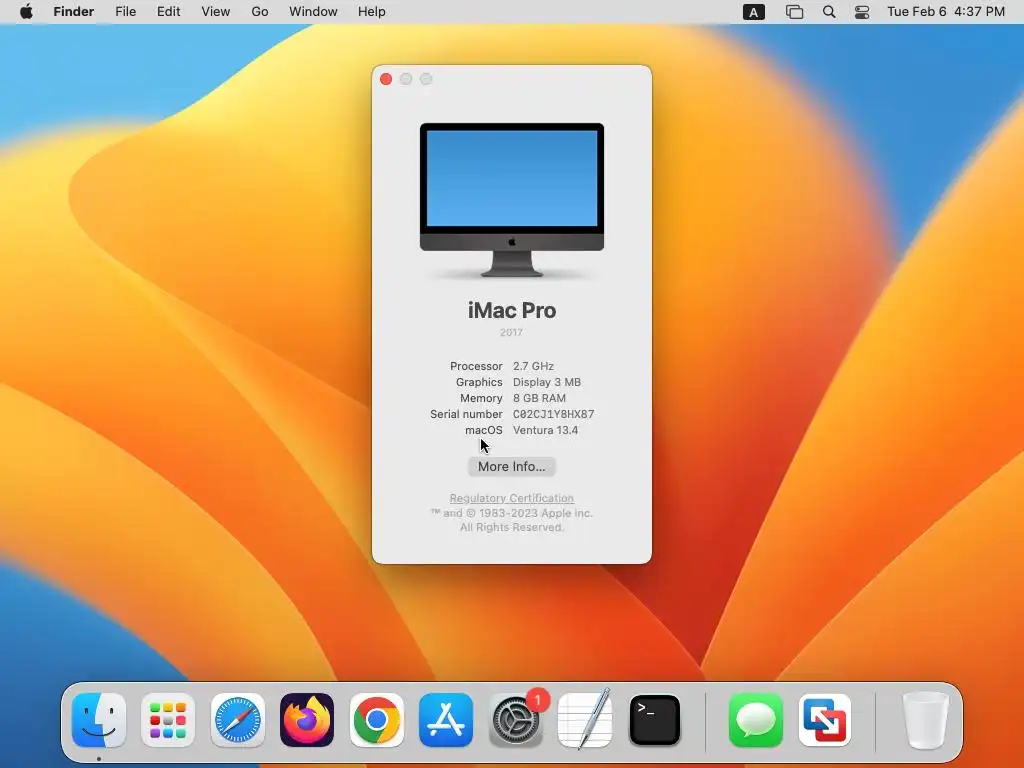Launch TextEdit from the Dock
The height and width of the screenshot is (768, 1024).
click(585, 720)
